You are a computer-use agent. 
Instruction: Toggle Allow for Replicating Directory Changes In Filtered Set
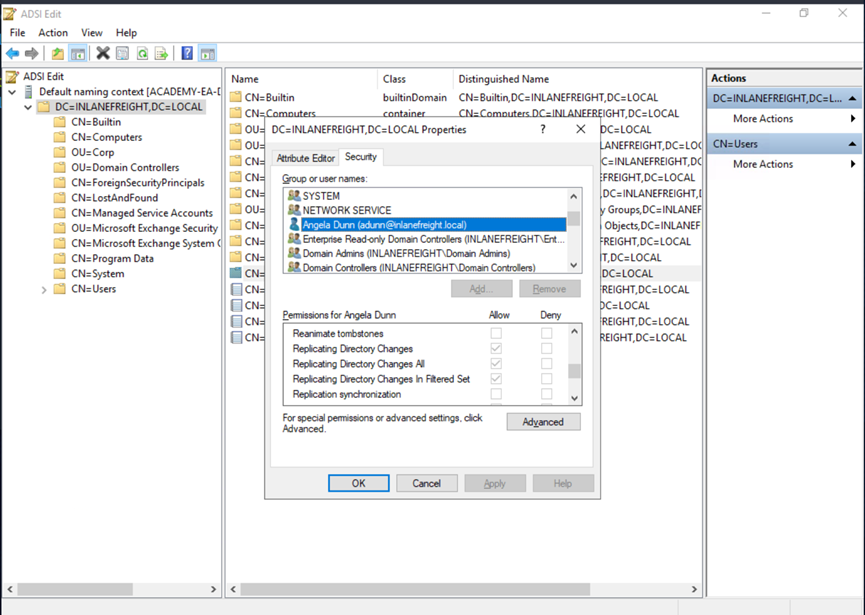click(496, 379)
